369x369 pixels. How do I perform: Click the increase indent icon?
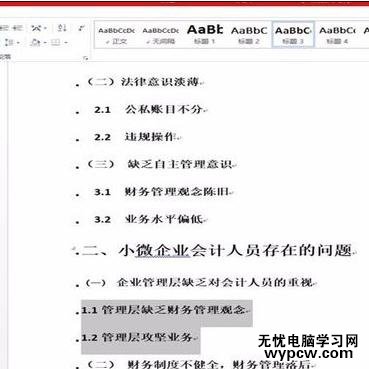pos(17,28)
